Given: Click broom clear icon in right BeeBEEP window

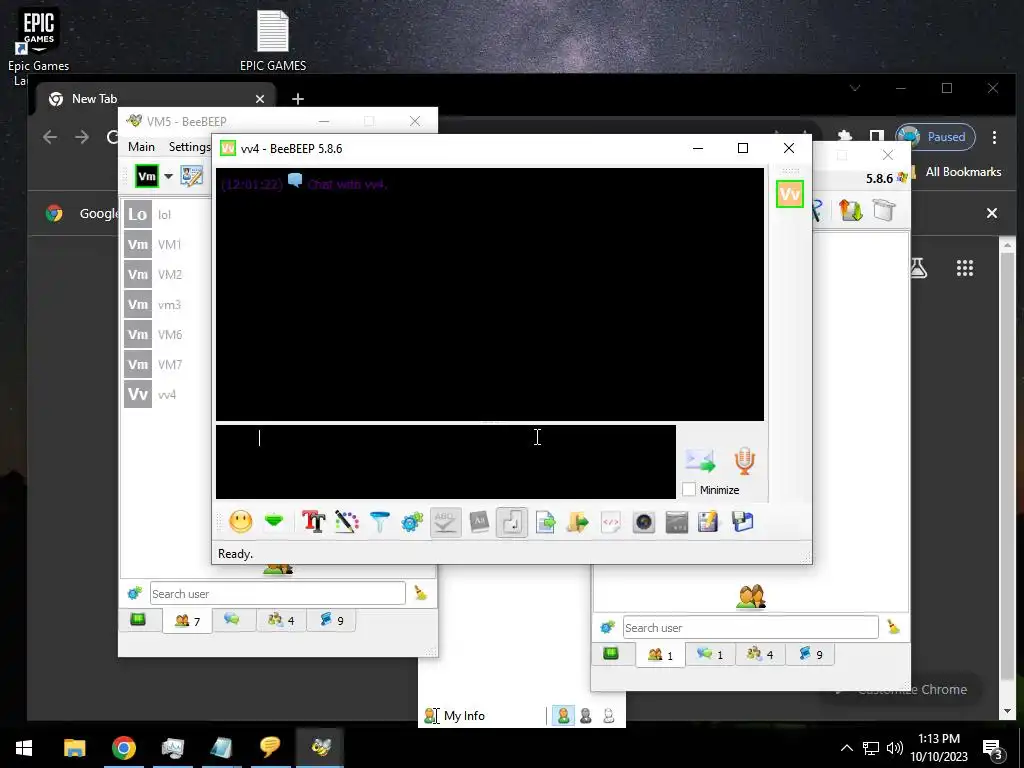Looking at the screenshot, I should 893,627.
